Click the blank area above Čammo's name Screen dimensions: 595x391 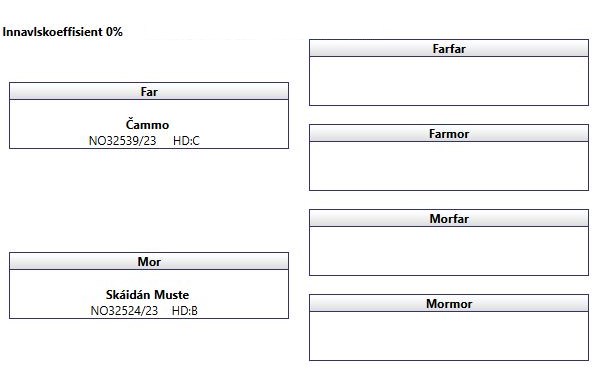point(149,109)
